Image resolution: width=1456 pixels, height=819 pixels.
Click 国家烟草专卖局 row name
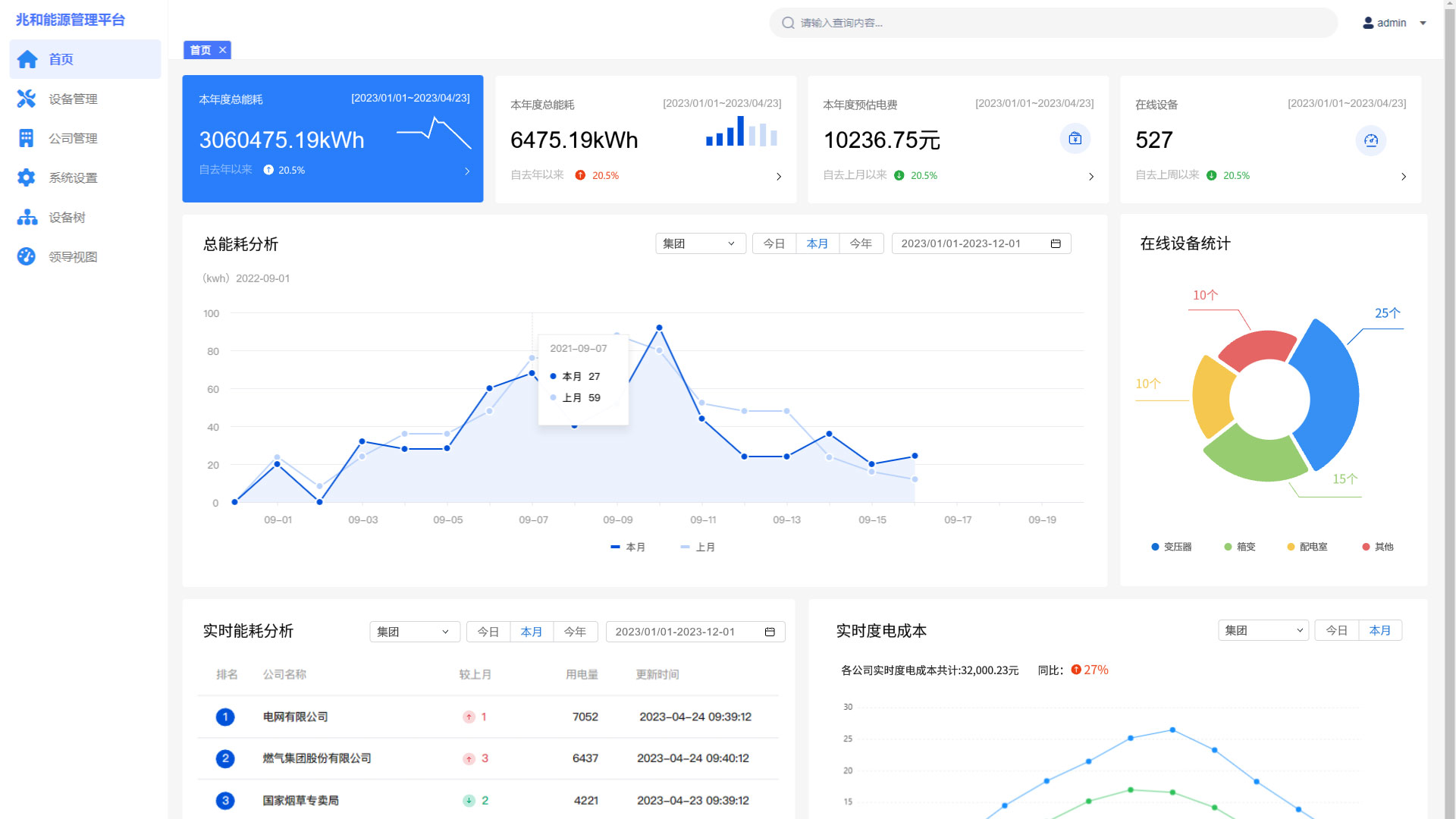pos(301,801)
